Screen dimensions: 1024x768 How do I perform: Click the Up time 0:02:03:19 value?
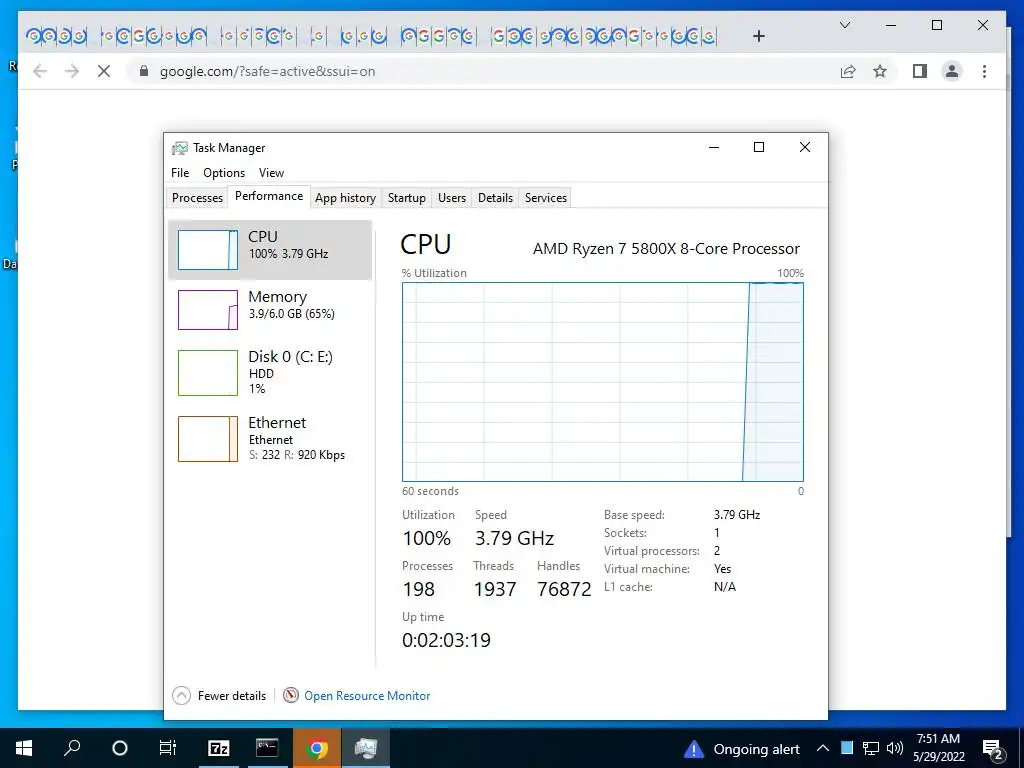(x=446, y=640)
